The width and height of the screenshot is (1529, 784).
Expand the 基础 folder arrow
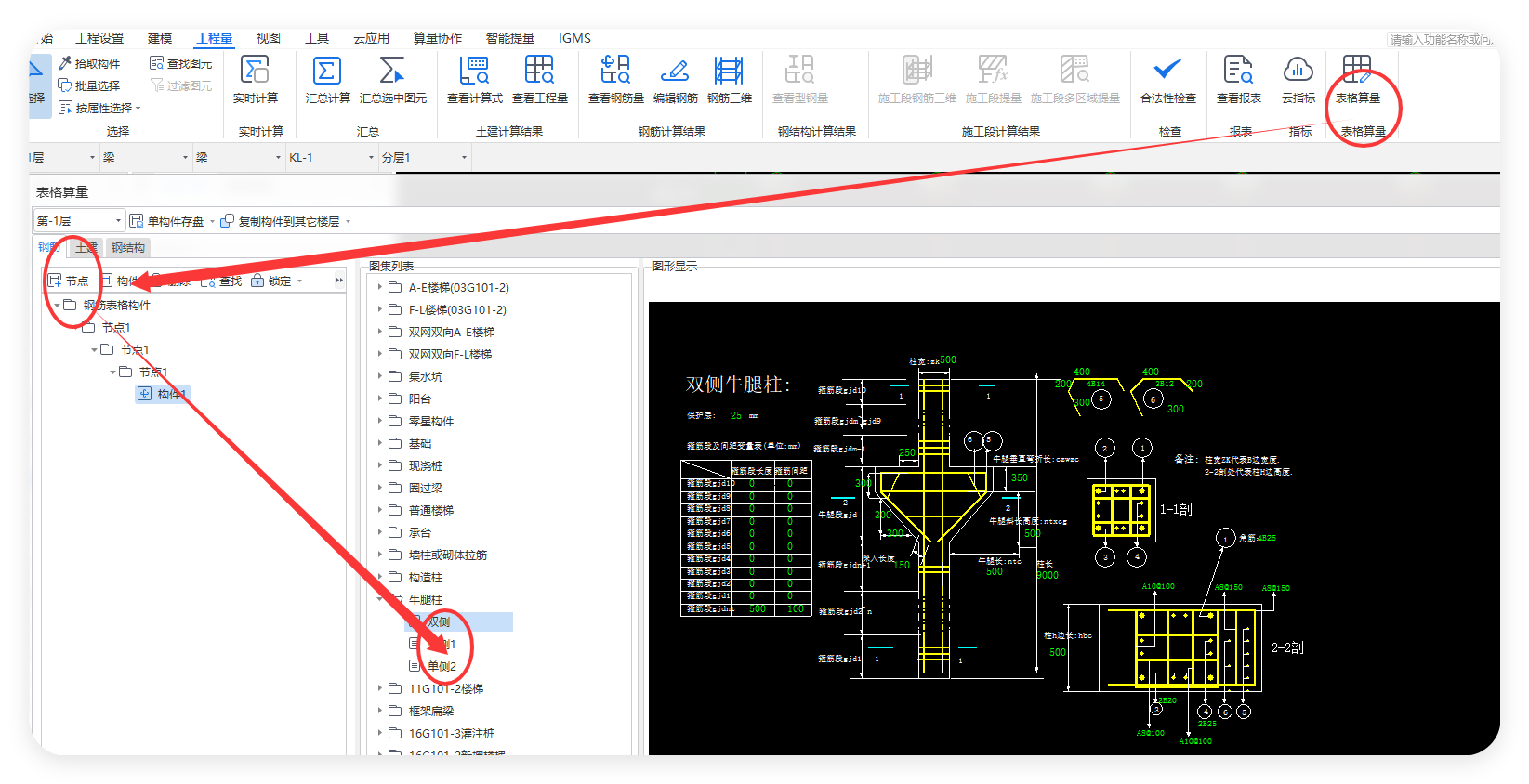pyautogui.click(x=380, y=443)
